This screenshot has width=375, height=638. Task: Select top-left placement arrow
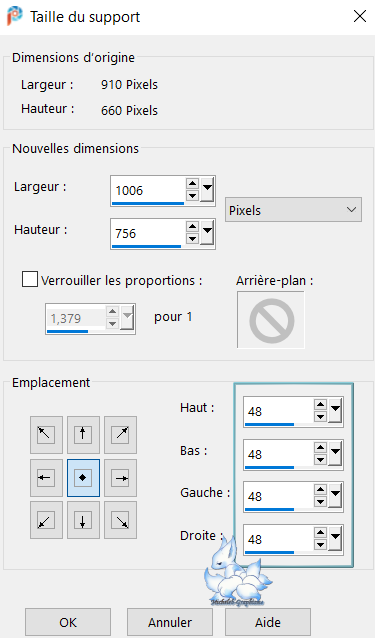[46, 435]
